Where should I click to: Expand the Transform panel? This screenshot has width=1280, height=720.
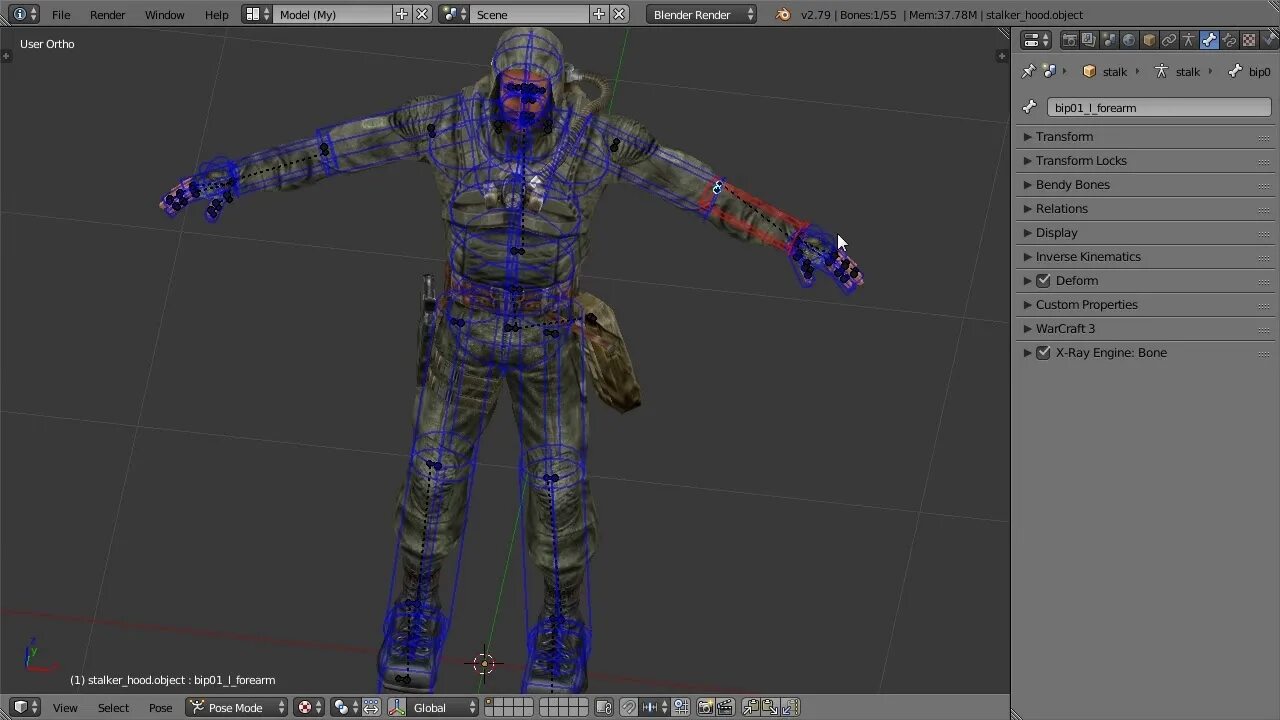(x=1064, y=137)
